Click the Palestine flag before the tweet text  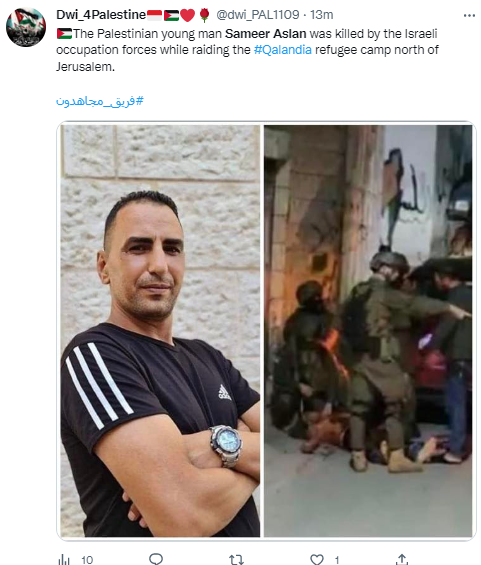click(64, 34)
